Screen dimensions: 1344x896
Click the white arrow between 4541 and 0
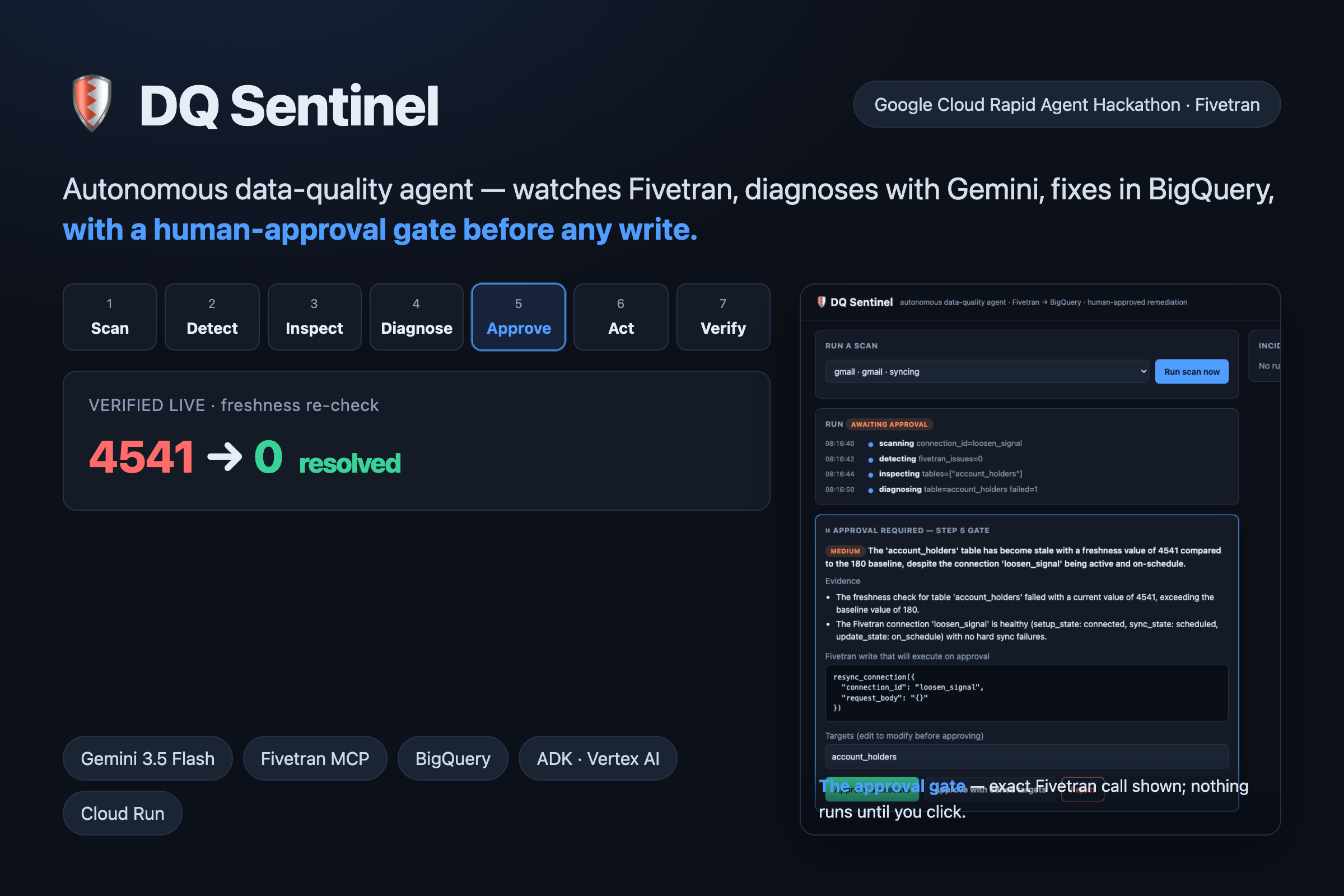tap(224, 456)
